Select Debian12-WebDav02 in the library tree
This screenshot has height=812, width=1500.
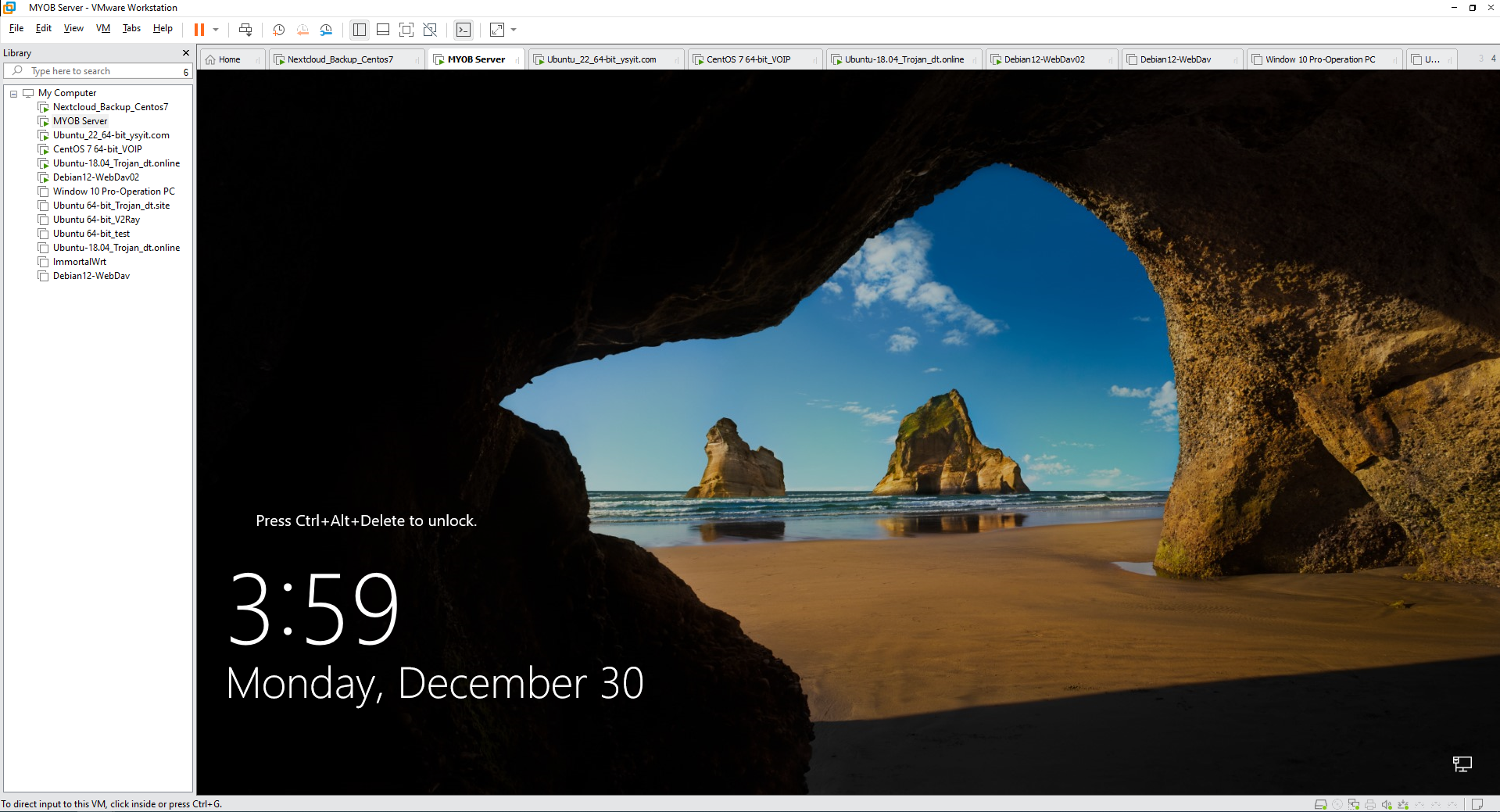point(96,177)
